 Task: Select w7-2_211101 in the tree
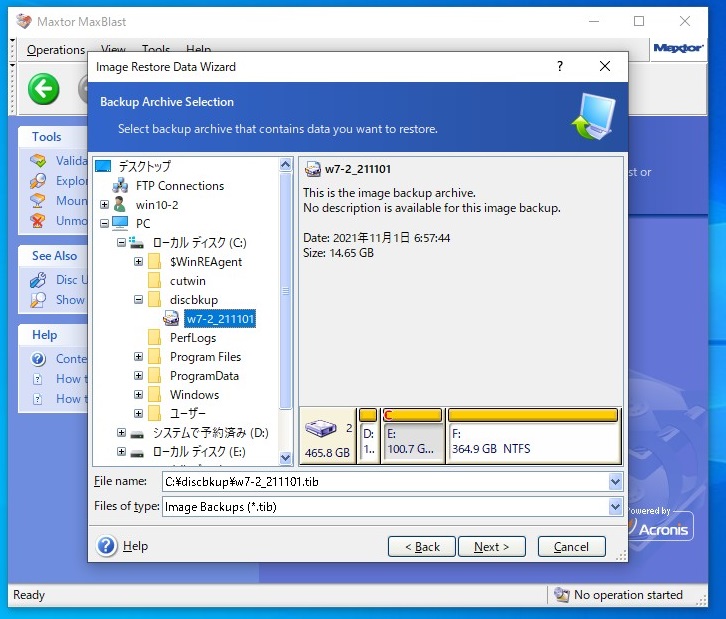pyautogui.click(x=220, y=319)
